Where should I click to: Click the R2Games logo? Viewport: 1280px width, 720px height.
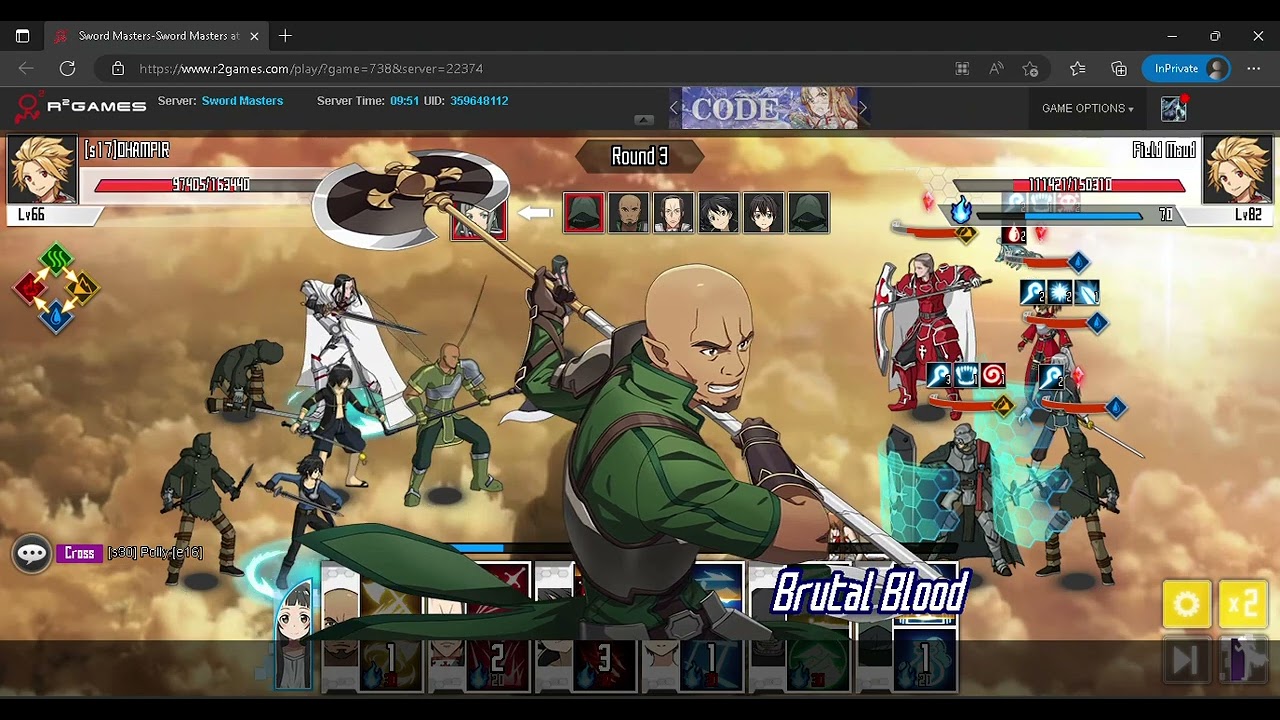pos(80,105)
